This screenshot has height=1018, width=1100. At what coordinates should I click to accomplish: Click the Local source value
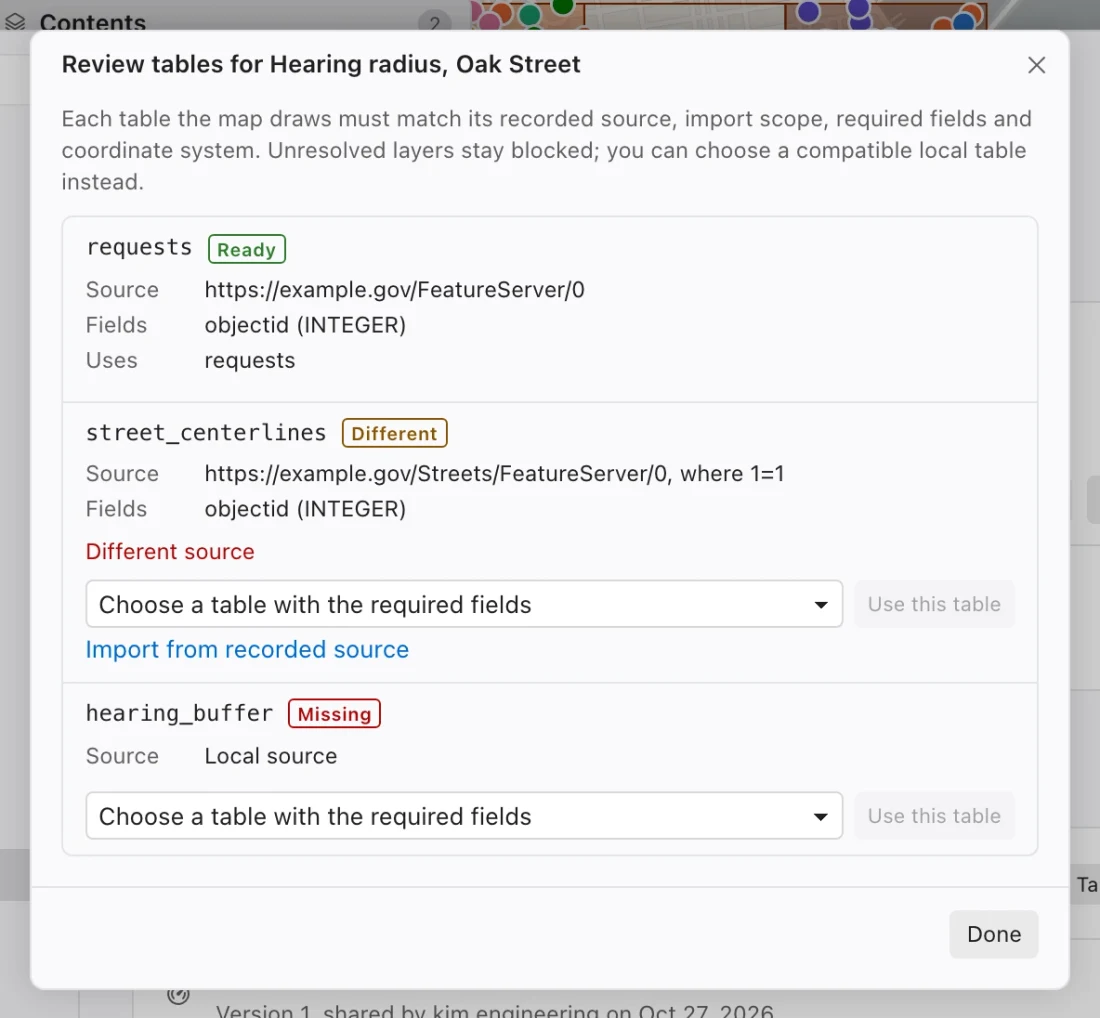click(271, 756)
